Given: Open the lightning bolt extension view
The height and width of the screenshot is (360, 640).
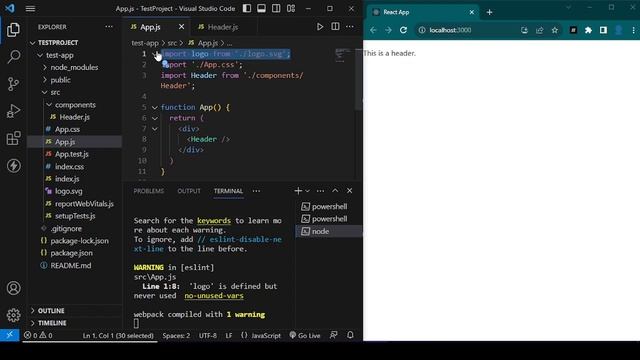Looking at the screenshot, I should coord(13,166).
